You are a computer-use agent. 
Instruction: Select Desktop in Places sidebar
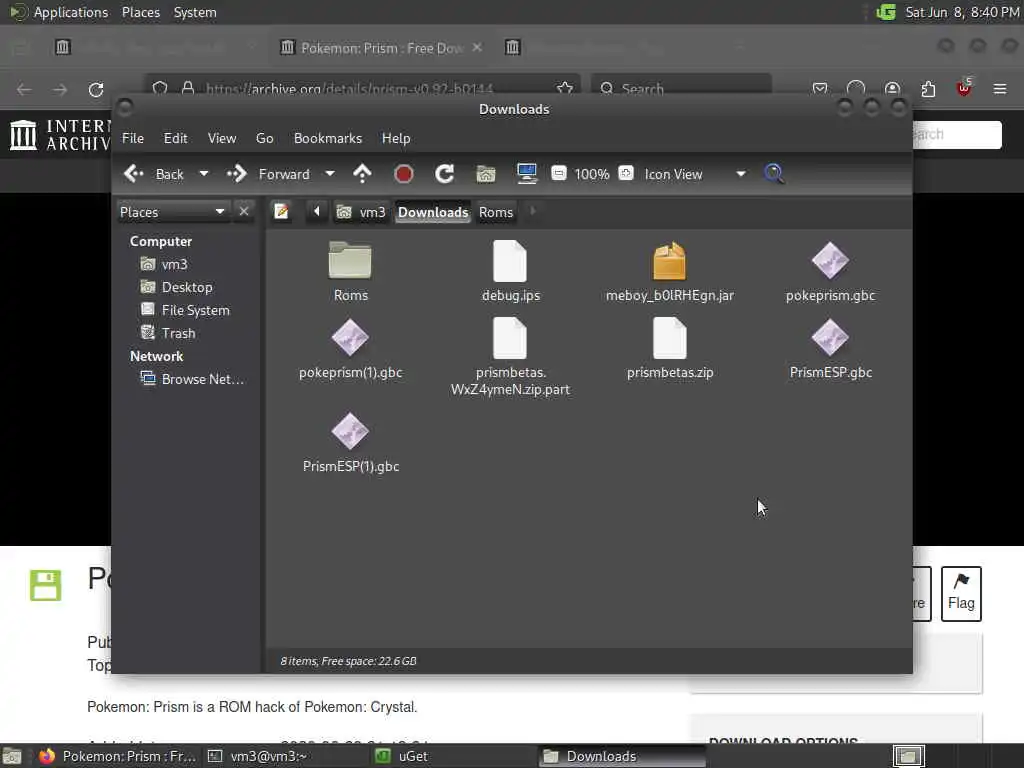[x=187, y=287]
